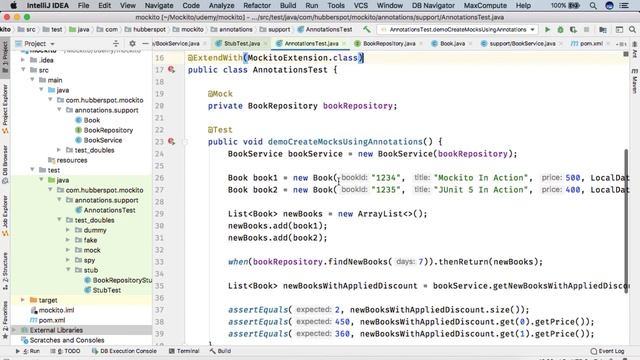640x360 pixels.
Task: Click run gutter icon beside class AnnotationsTest
Action: pyautogui.click(x=171, y=70)
